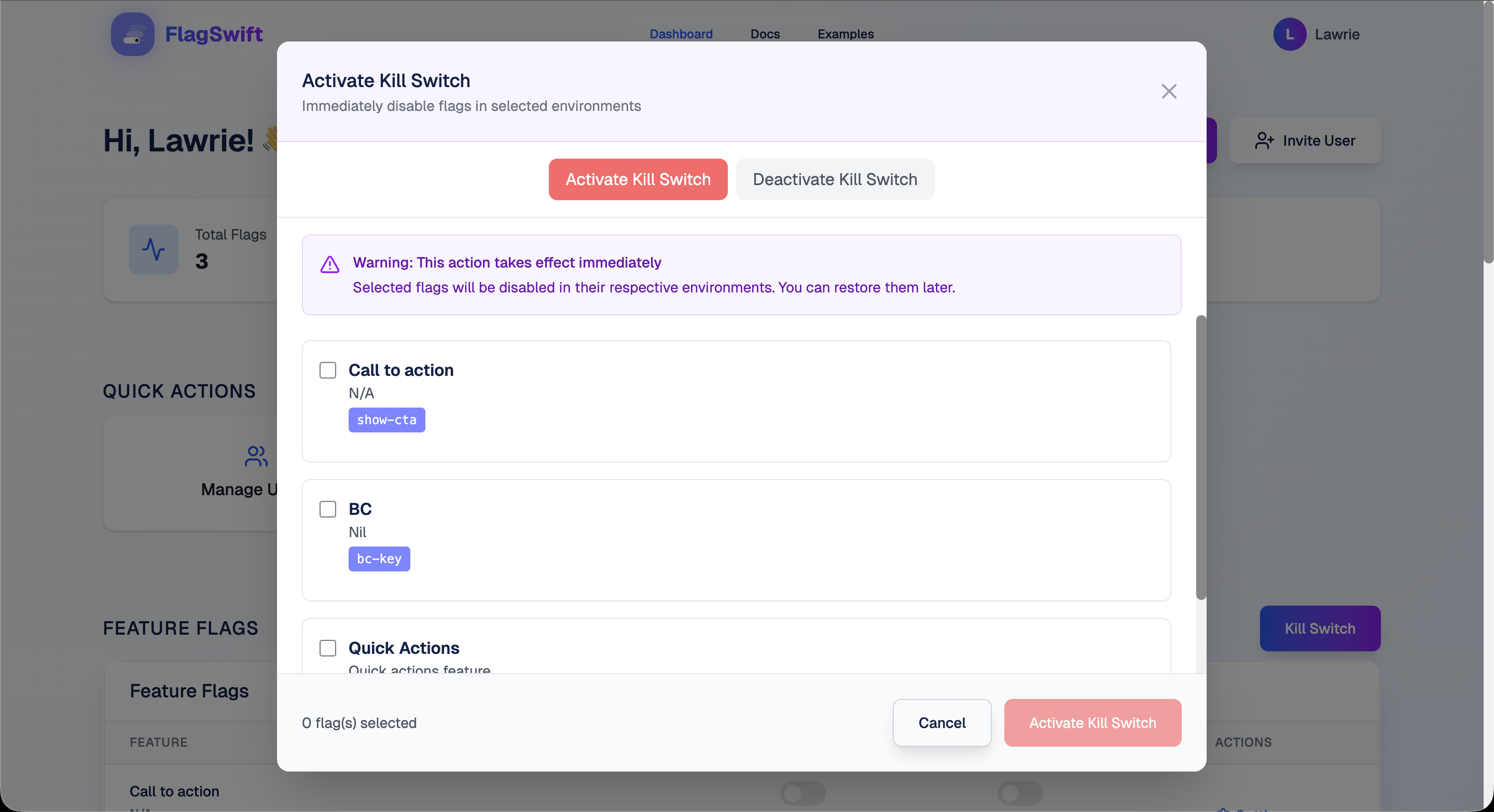
Task: Click the Cancel button in the dialog
Action: point(942,723)
